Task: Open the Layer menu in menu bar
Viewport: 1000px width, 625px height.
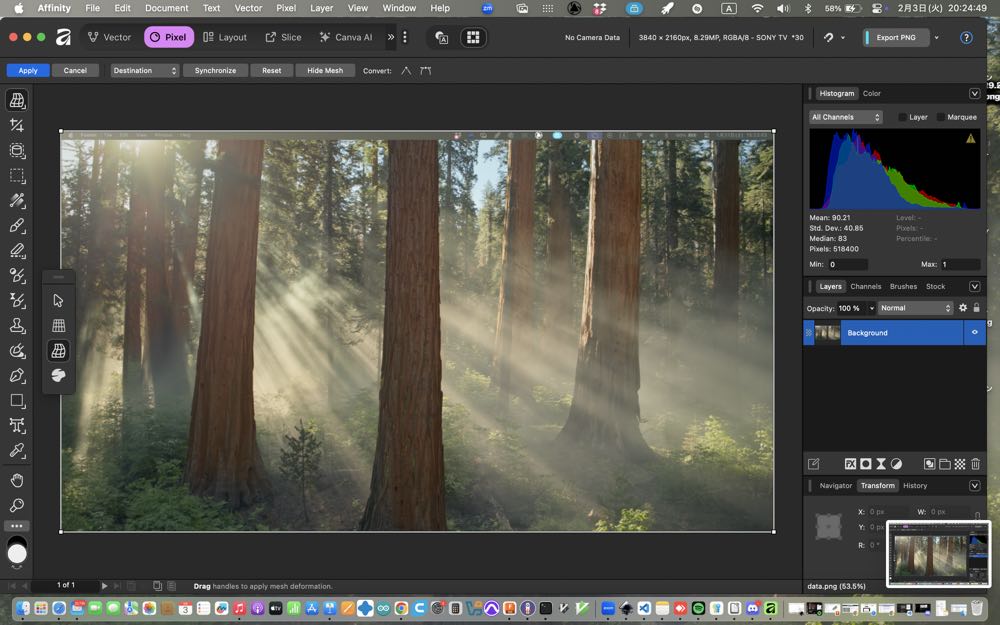Action: [321, 8]
